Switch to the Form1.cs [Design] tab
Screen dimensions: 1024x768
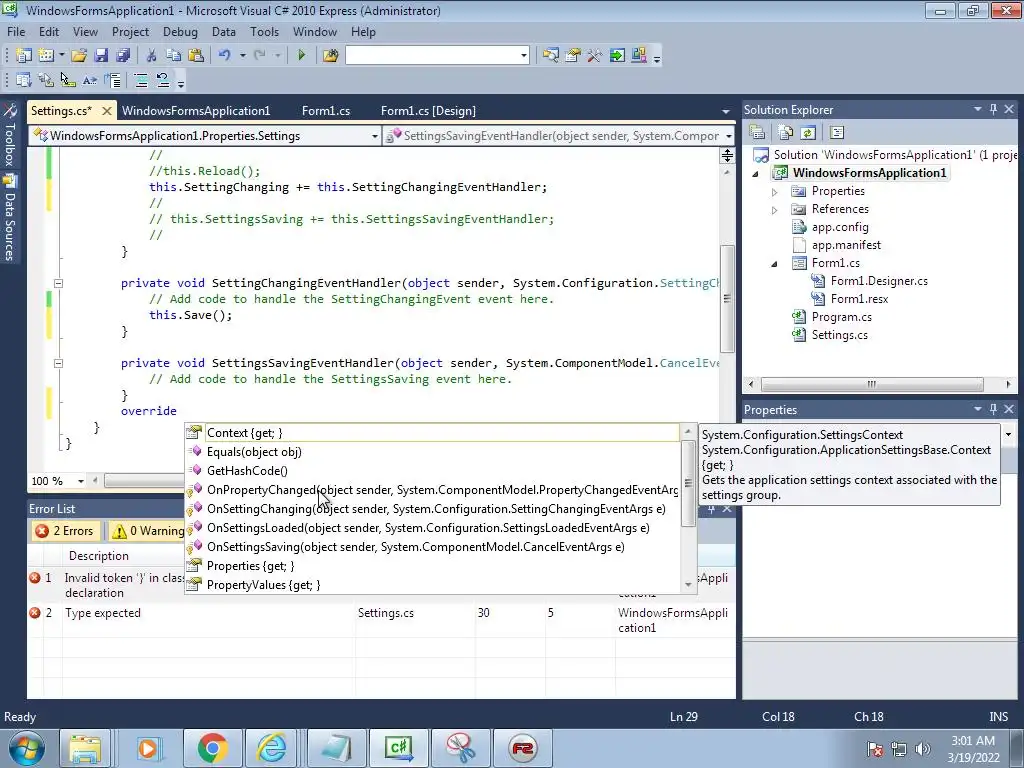coord(428,110)
